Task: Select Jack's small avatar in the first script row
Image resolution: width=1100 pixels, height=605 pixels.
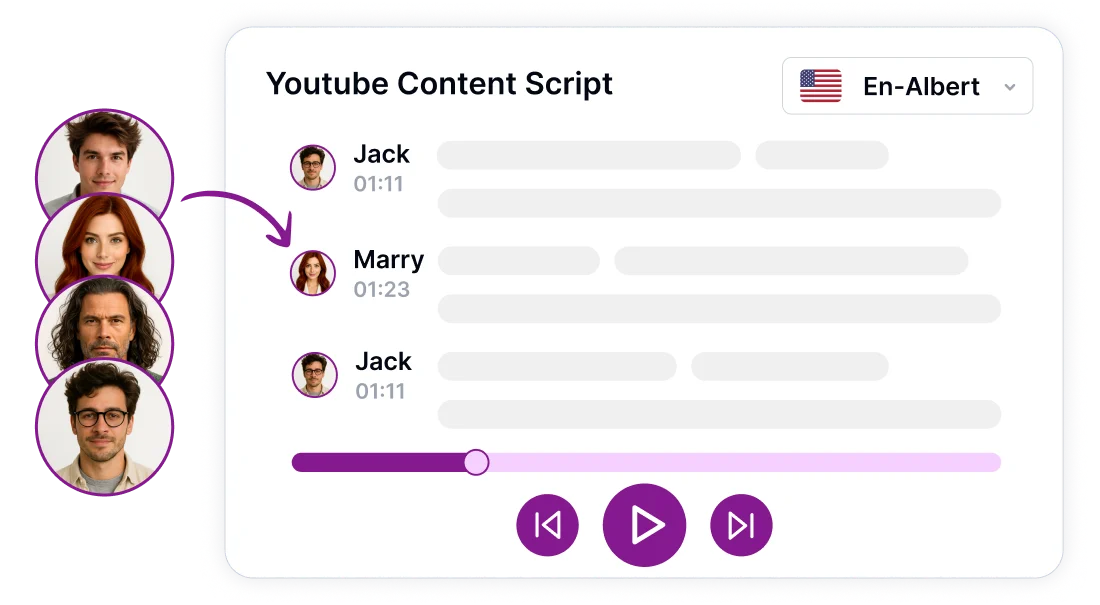Action: (x=312, y=167)
